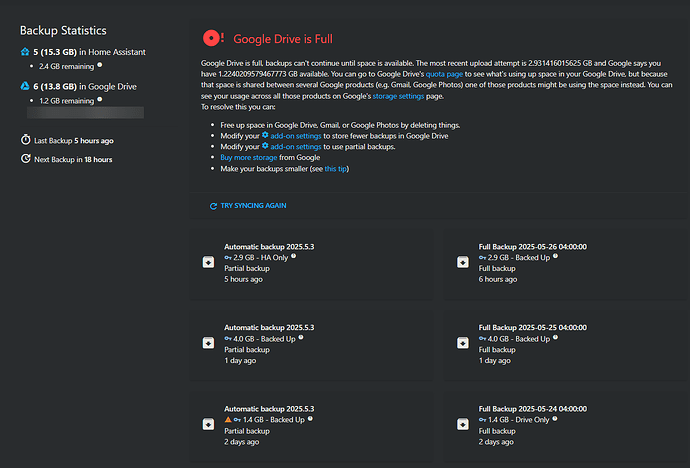Click orange warning triangle on 1.4 GB automatic backup
This screenshot has height=468, width=690.
[228, 420]
